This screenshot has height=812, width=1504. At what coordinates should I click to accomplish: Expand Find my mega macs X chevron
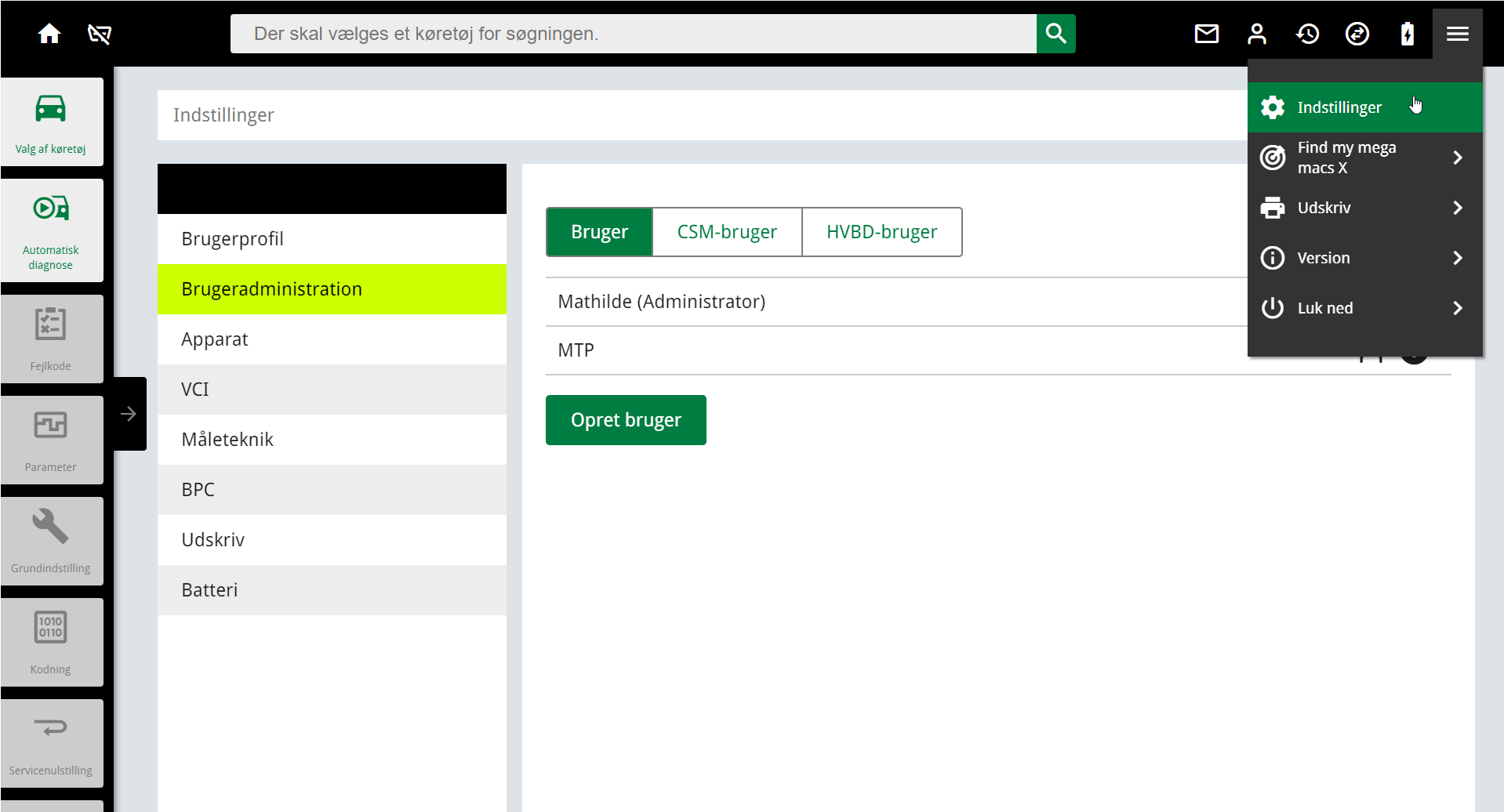[x=1458, y=158]
